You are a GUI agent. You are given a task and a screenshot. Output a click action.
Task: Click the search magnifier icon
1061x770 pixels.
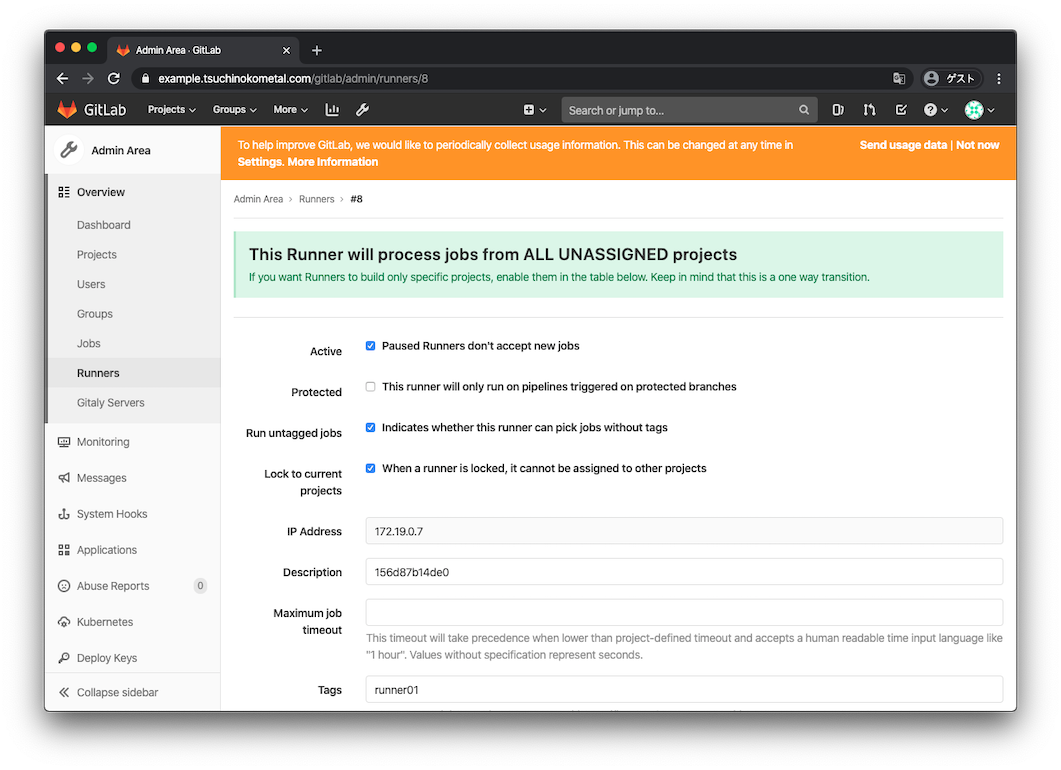(803, 110)
